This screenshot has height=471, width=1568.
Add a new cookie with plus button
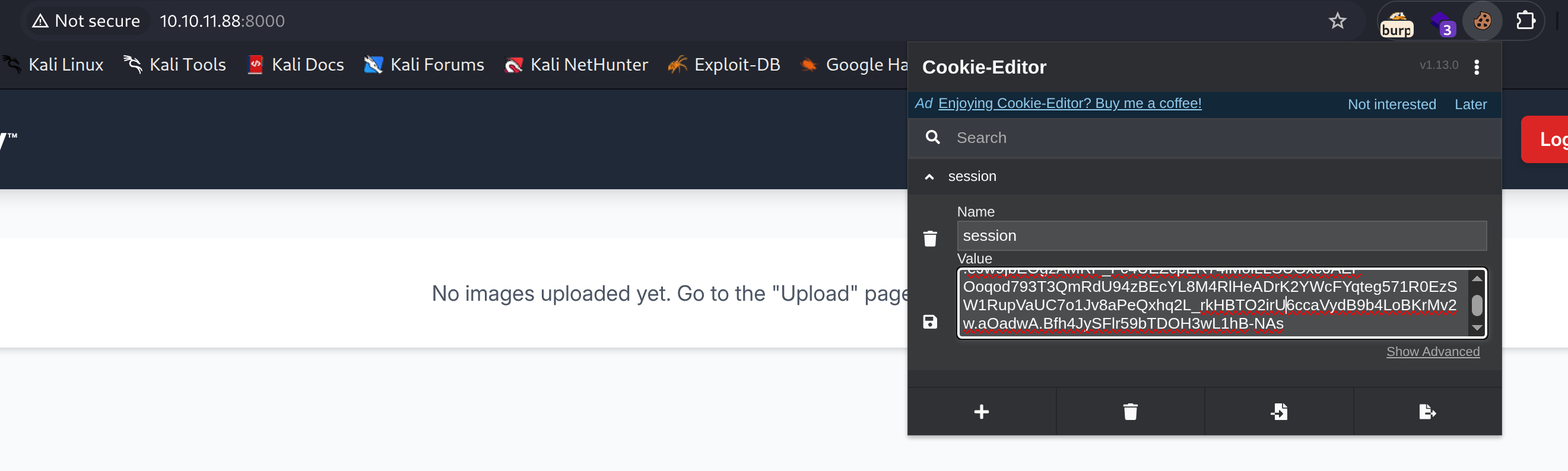tap(981, 412)
